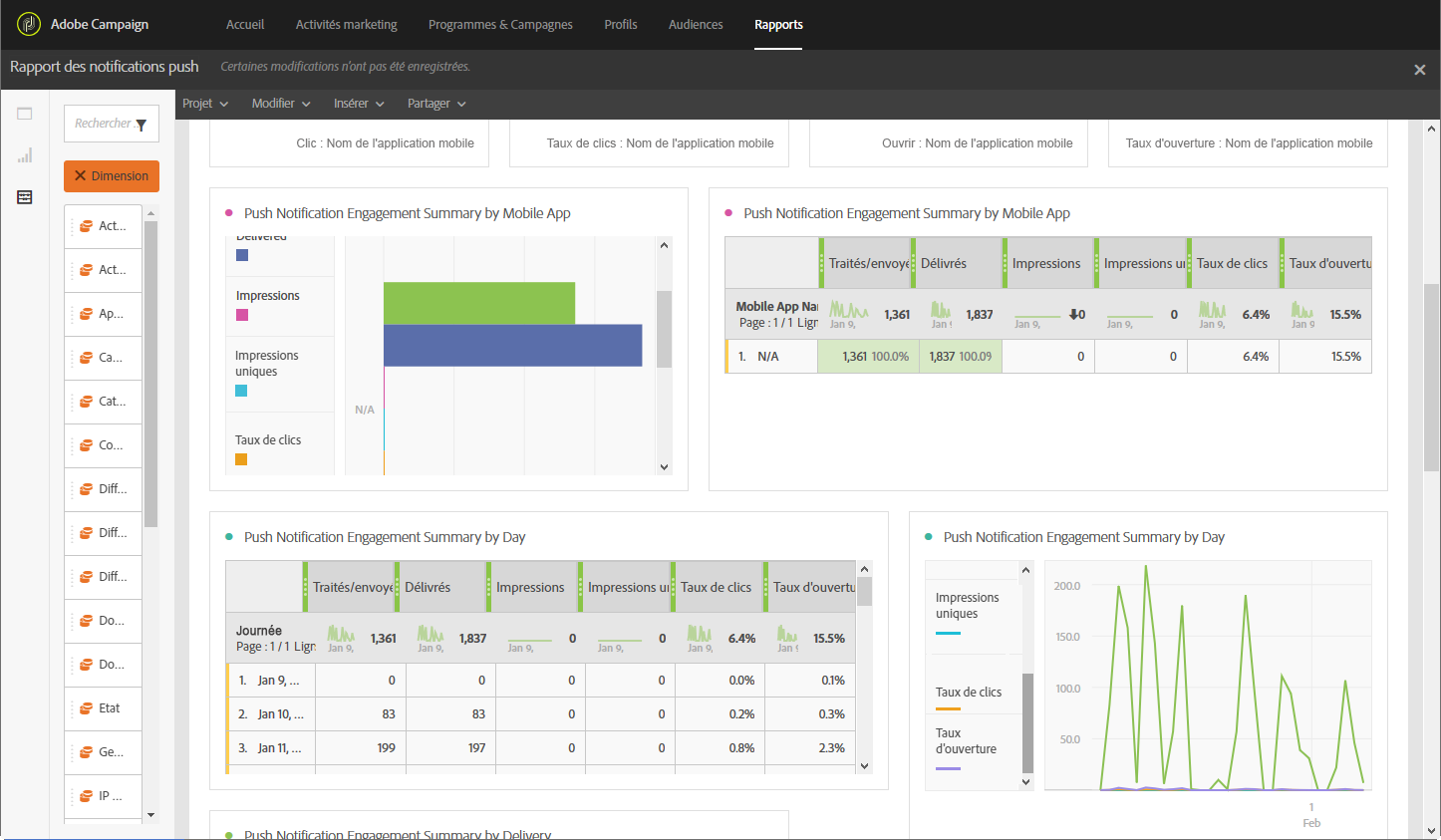Open the Partager menu

click(436, 104)
